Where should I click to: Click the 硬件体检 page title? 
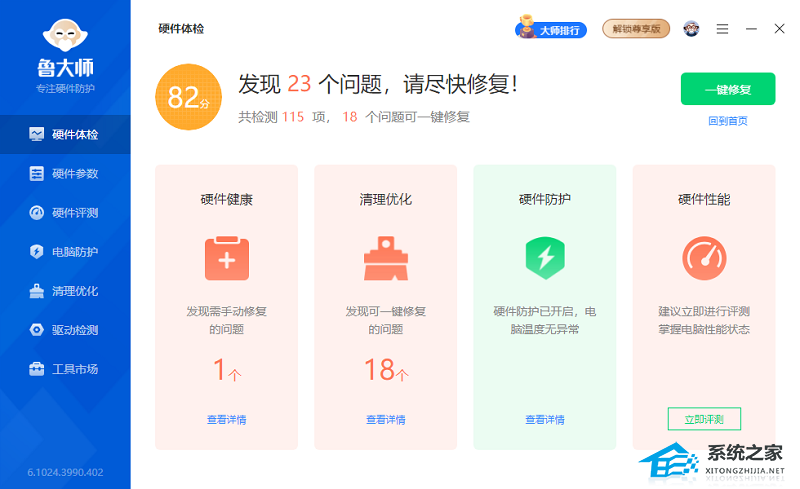point(181,29)
